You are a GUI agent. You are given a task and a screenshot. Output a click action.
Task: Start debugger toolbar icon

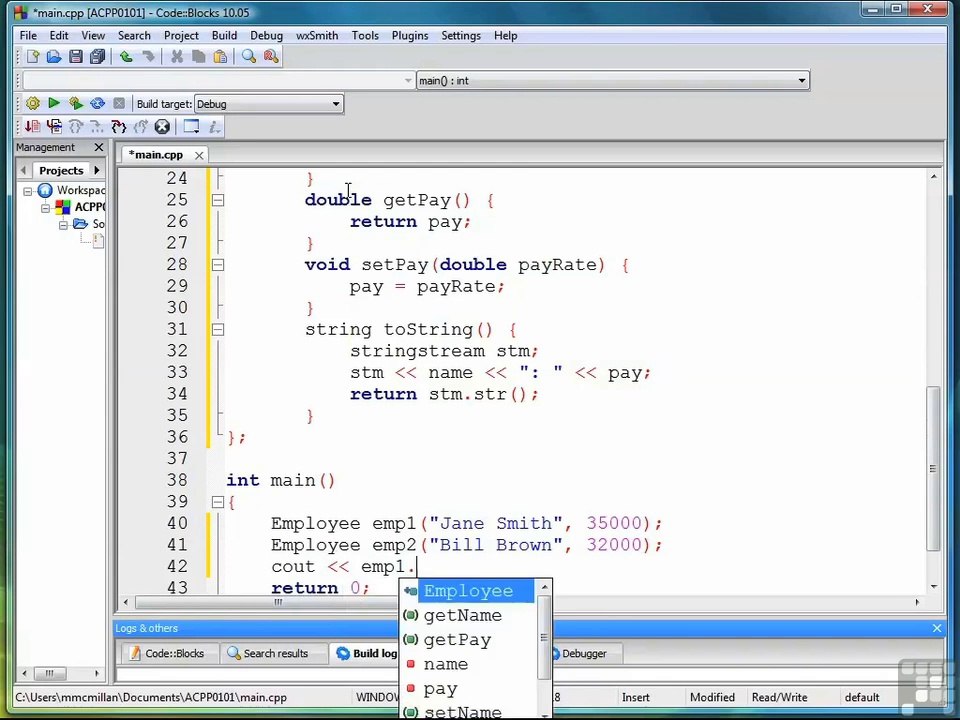[32, 127]
